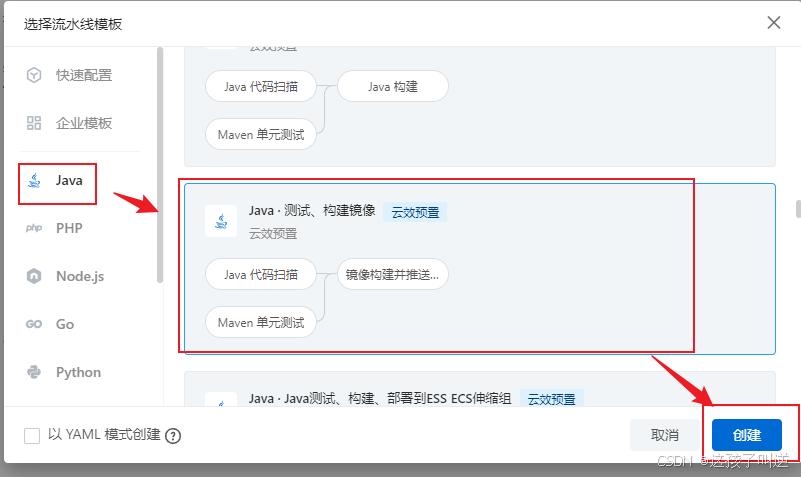Click the Java 构建 step in first template
Image resolution: width=801 pixels, height=477 pixels.
[393, 86]
